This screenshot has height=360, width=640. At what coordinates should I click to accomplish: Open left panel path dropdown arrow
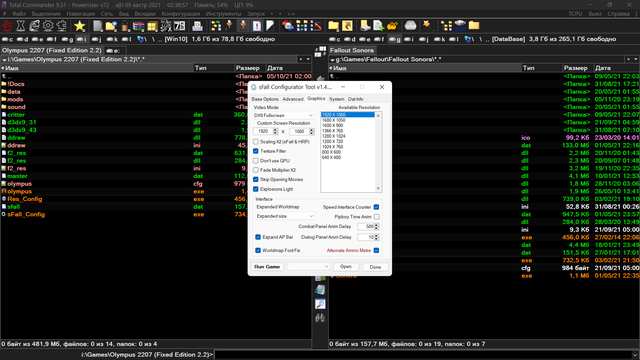click(308, 60)
